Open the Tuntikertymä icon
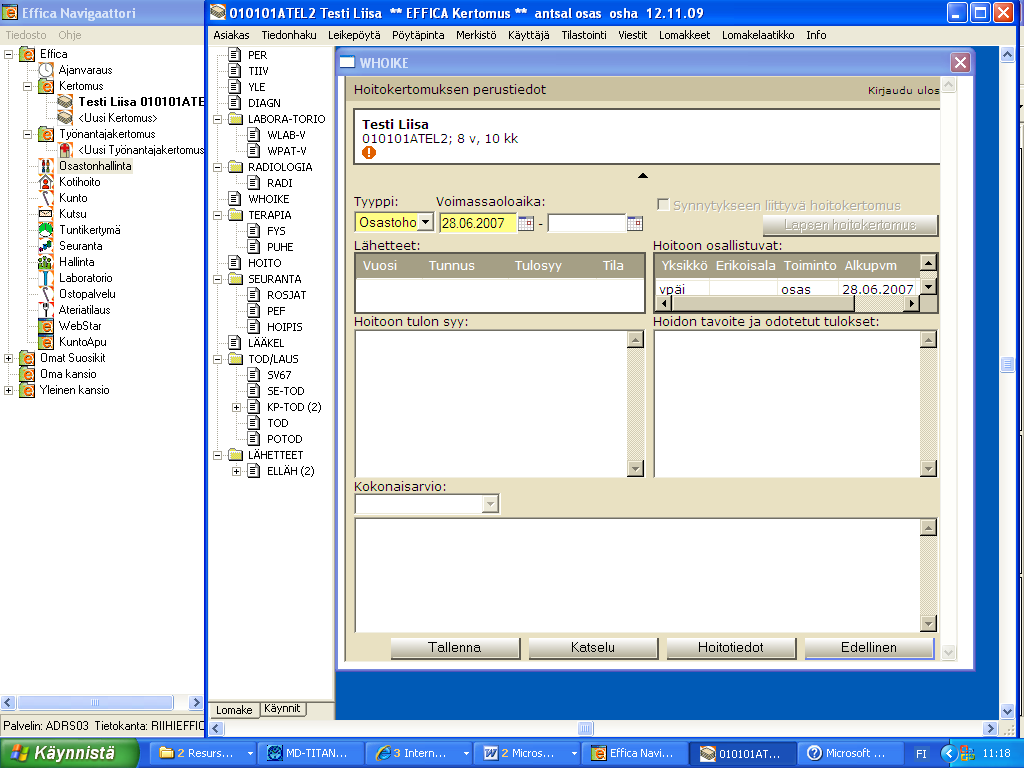 point(46,230)
